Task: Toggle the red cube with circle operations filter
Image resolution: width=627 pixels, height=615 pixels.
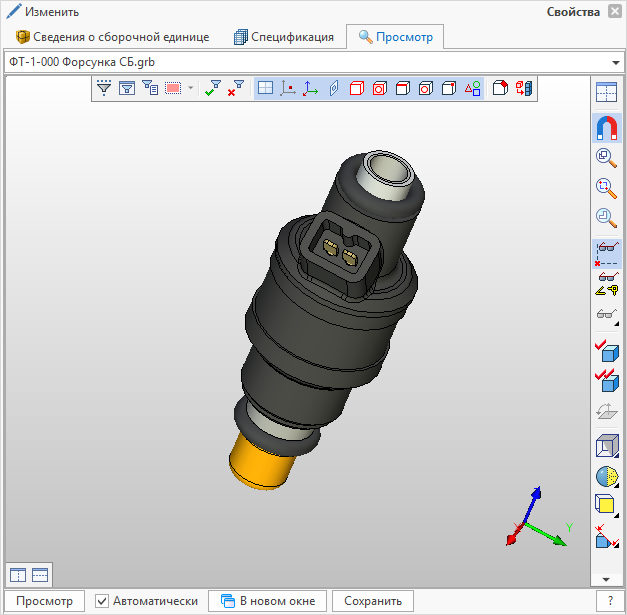Action: 379,88
